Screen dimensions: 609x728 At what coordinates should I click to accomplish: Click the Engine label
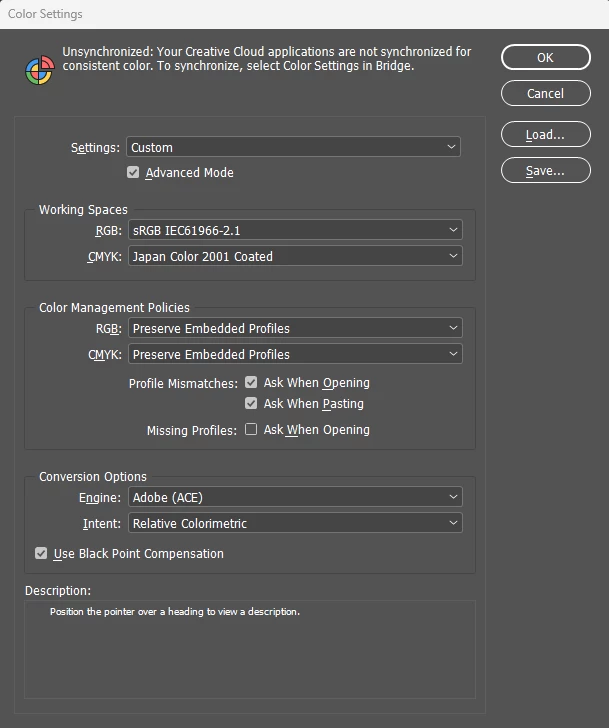[100, 498]
